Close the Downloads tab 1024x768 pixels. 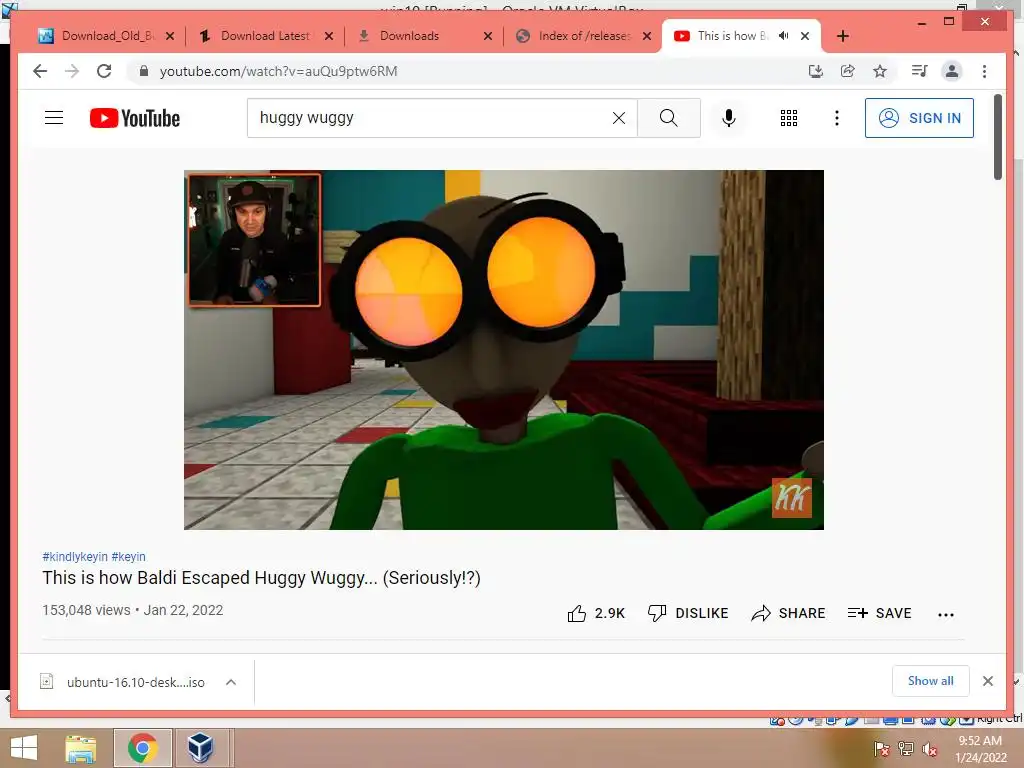(x=488, y=36)
